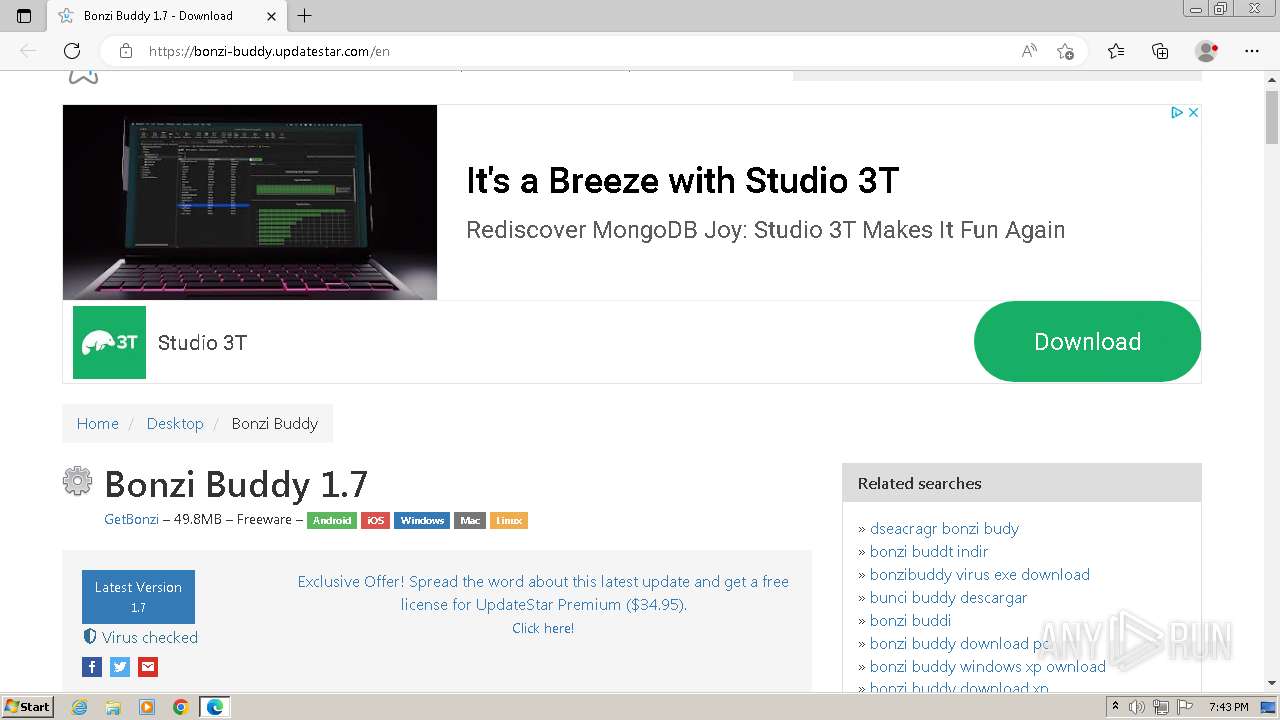The image size is (1280, 720).
Task: Open Collections panel
Action: (1160, 51)
